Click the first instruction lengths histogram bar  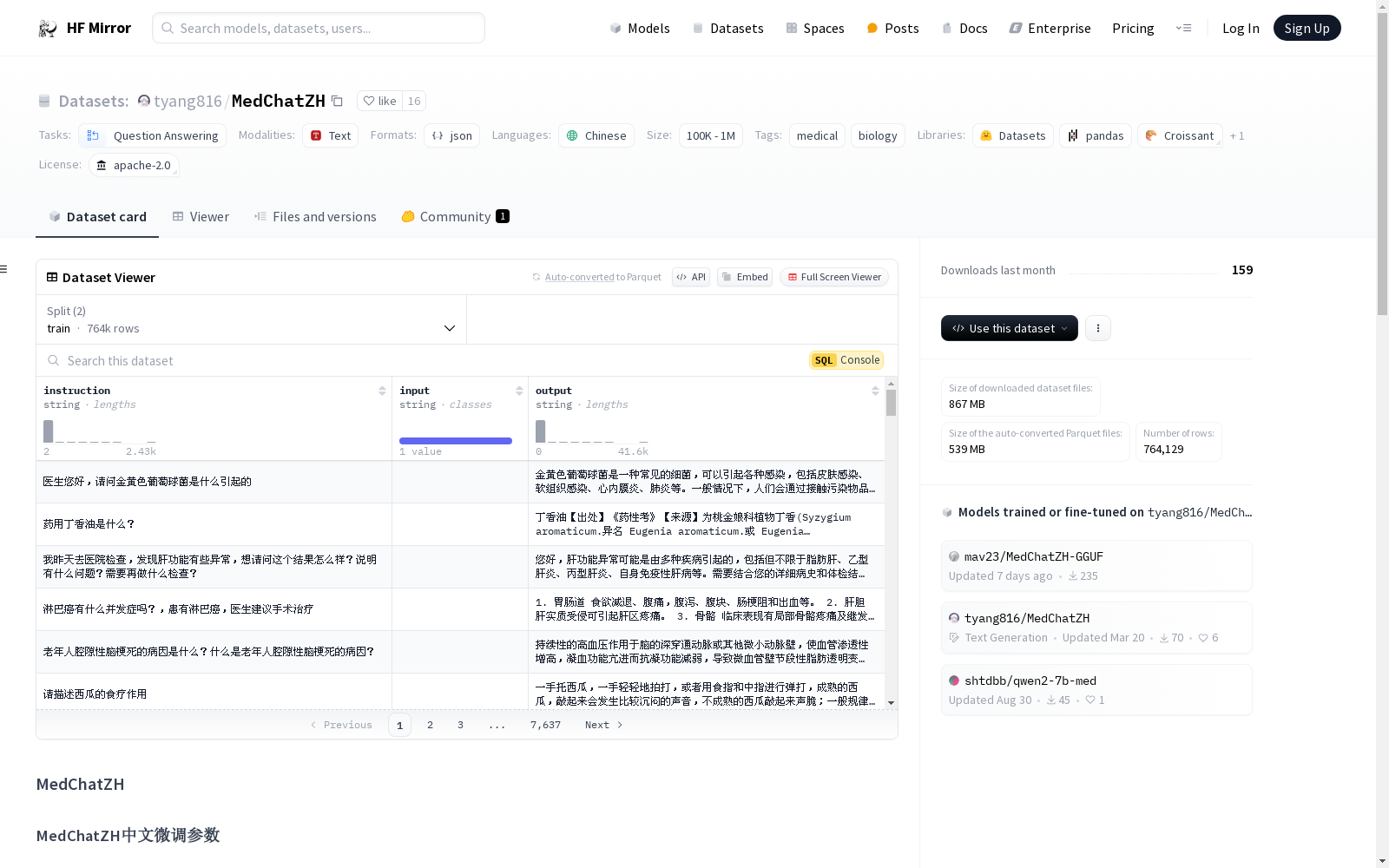(49, 431)
